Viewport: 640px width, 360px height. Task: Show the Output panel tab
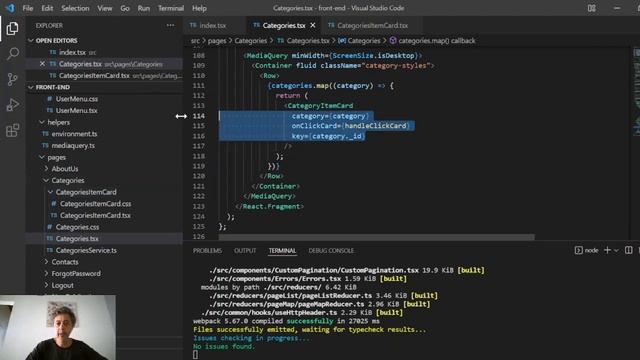point(245,251)
